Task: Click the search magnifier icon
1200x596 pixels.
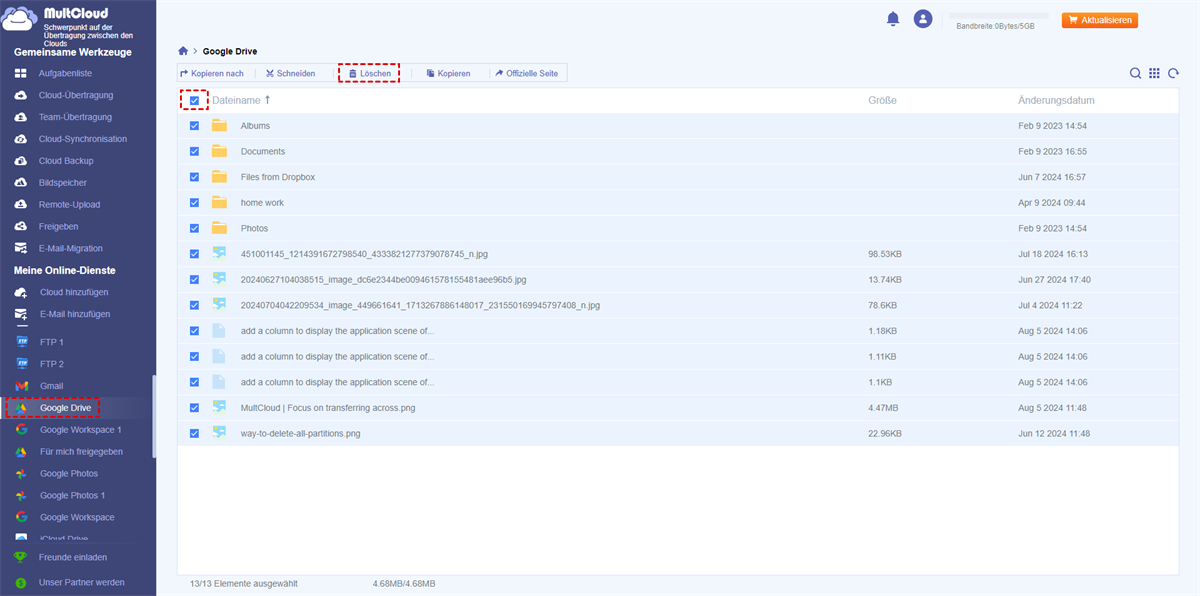Action: point(1135,73)
